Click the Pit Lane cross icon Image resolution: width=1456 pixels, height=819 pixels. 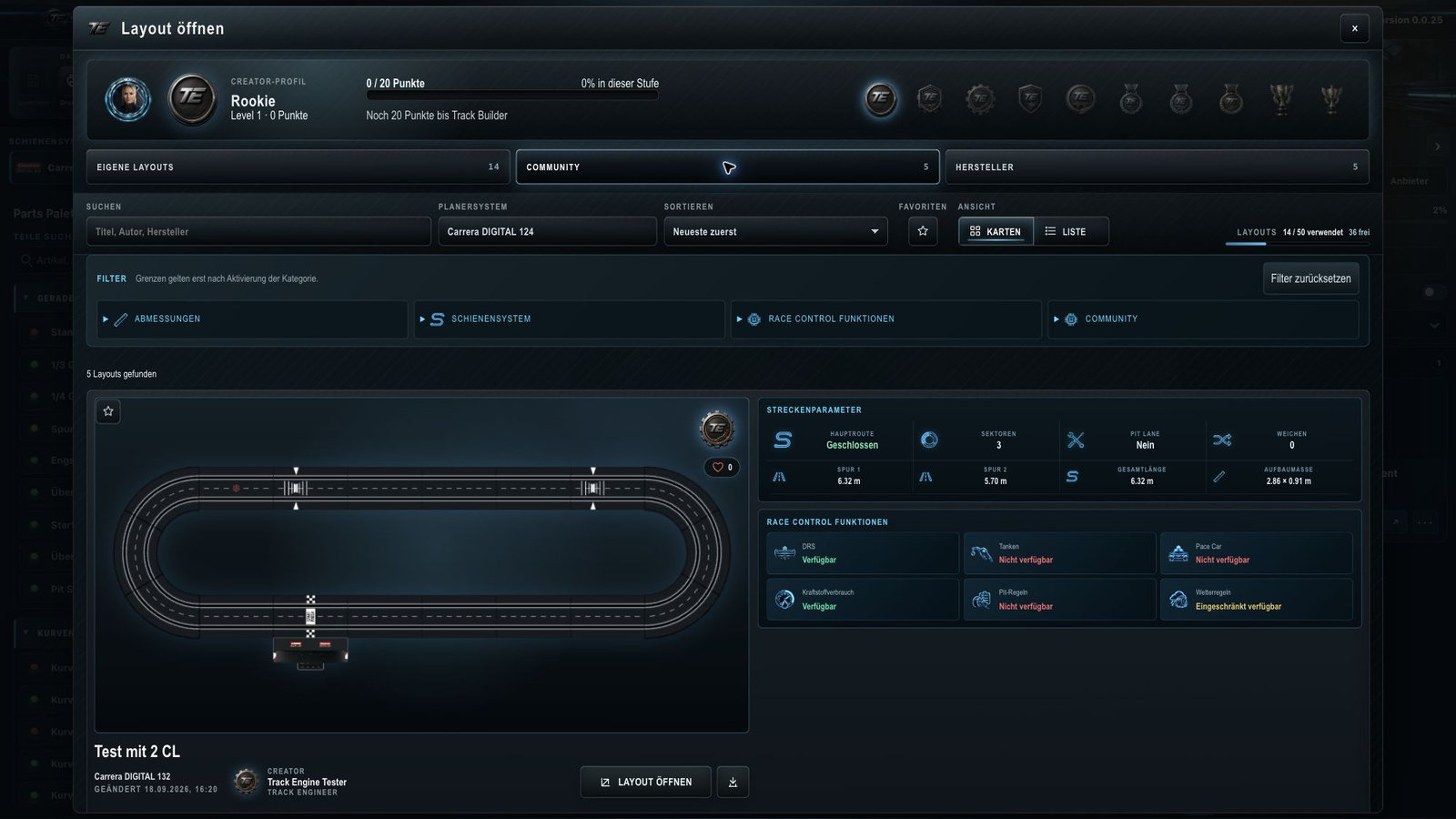click(1076, 440)
